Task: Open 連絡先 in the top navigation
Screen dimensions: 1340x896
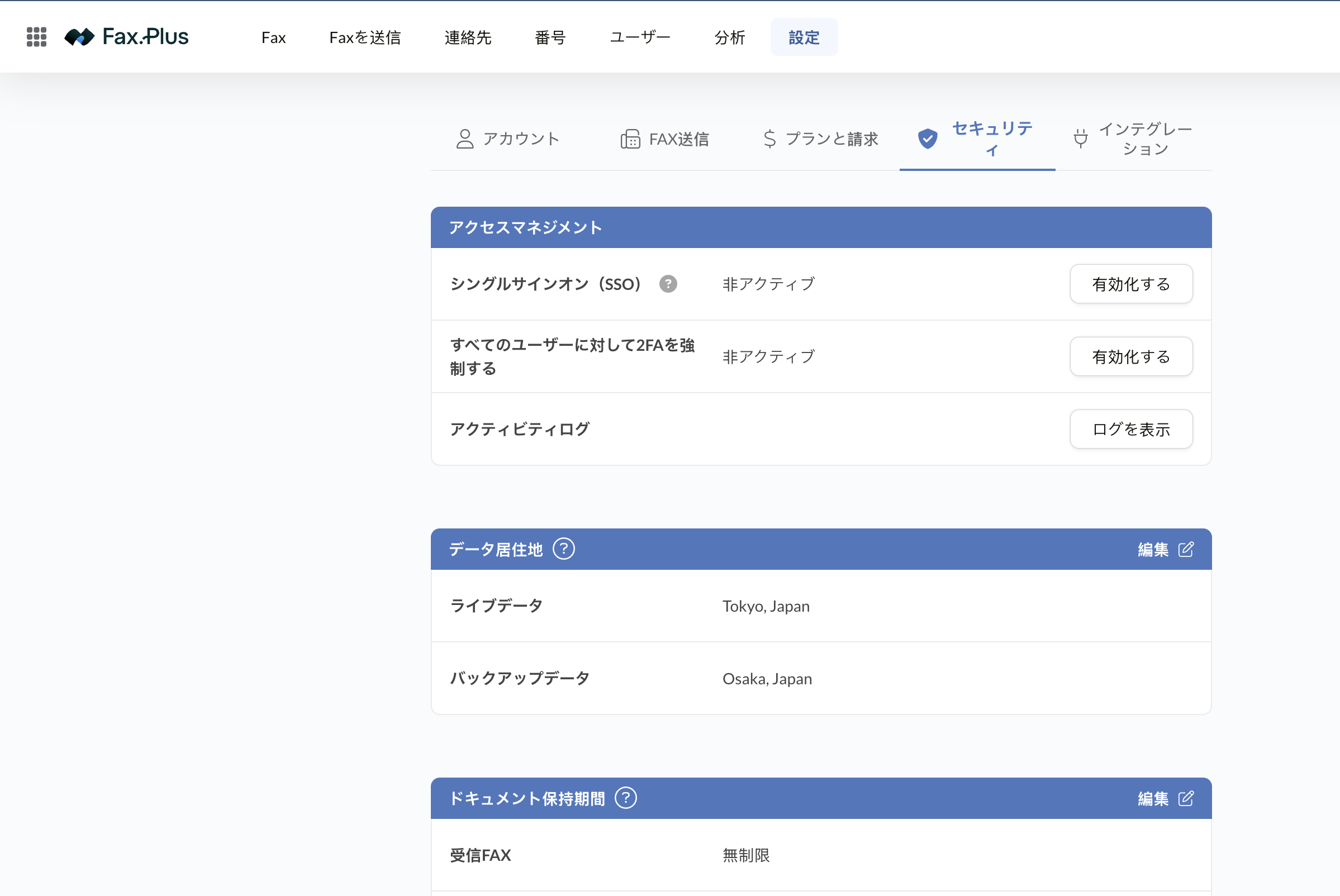Action: [468, 37]
